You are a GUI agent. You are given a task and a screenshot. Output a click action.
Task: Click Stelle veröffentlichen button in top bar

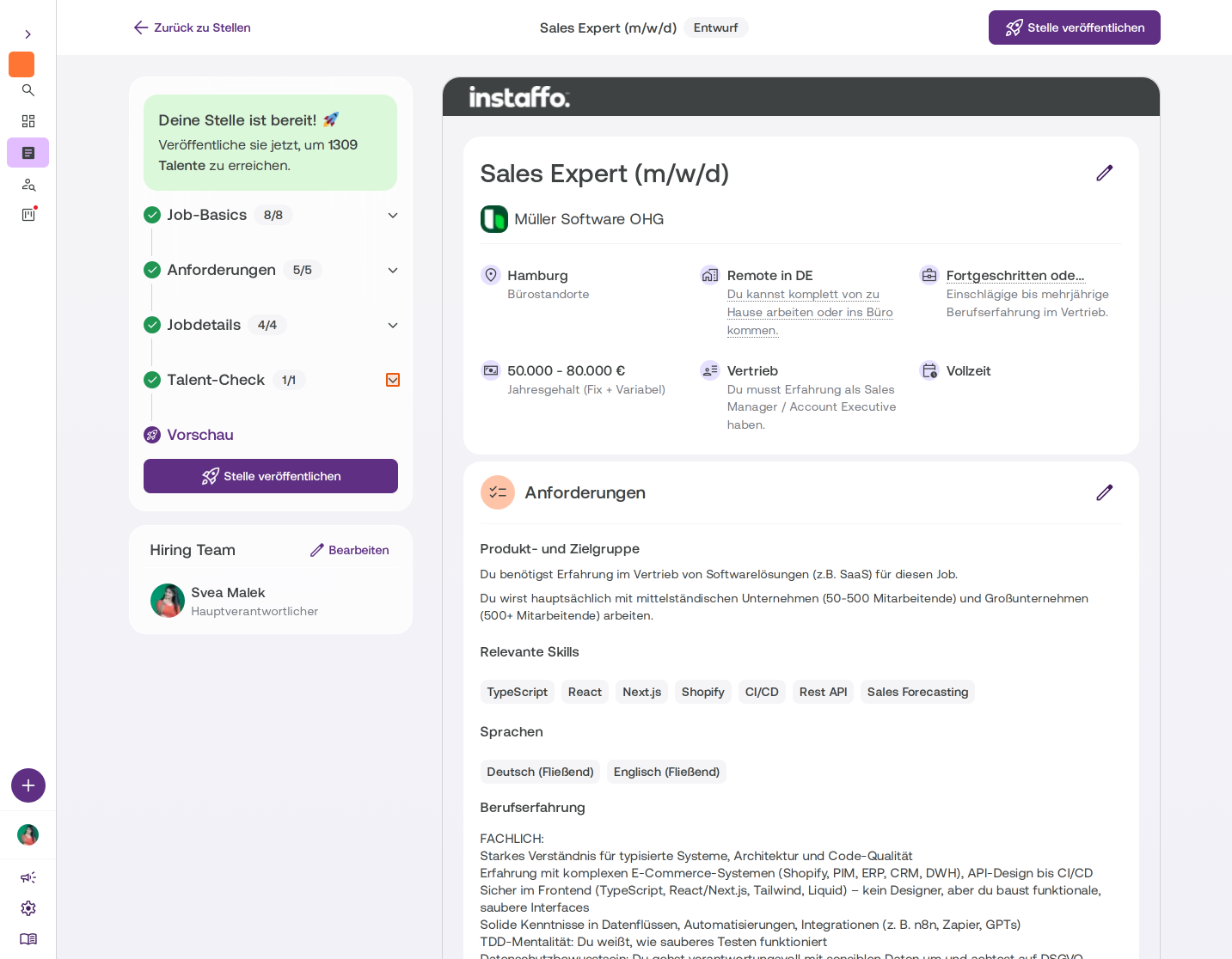(1075, 27)
